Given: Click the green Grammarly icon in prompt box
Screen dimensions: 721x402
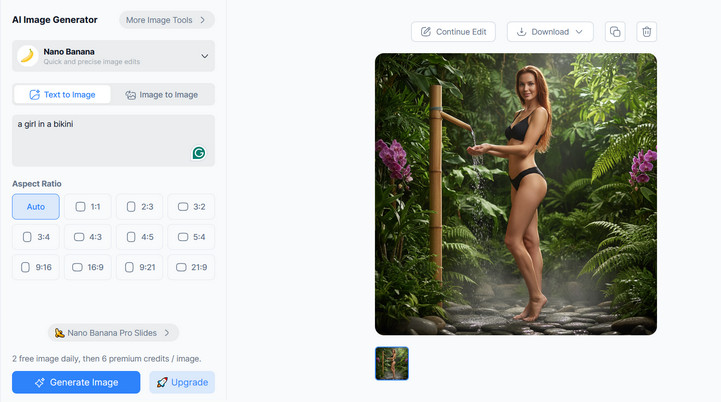Looking at the screenshot, I should click(x=199, y=153).
